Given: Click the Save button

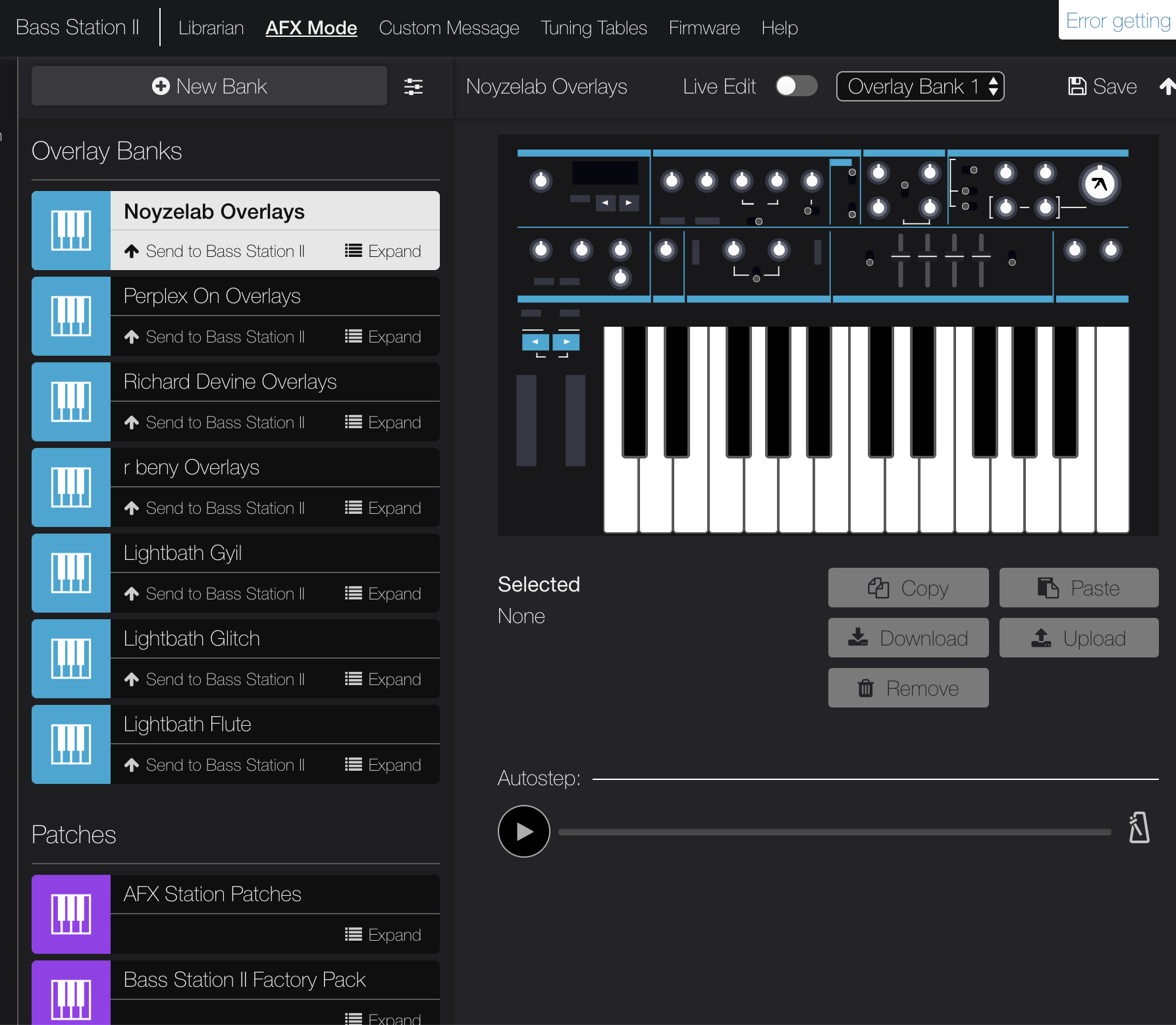Looking at the screenshot, I should pyautogui.click(x=1103, y=86).
